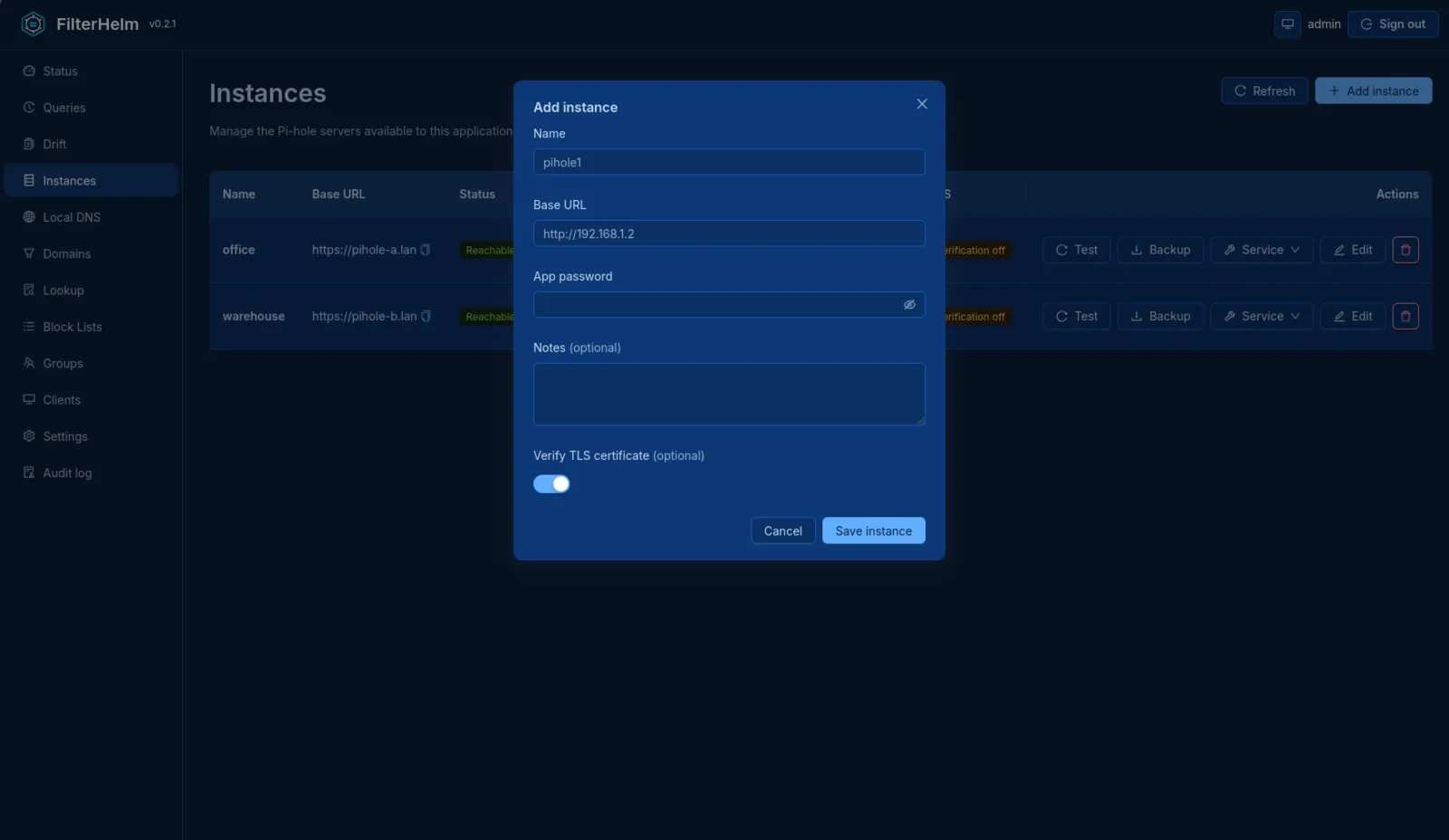This screenshot has width=1449, height=840.
Task: Click the FilterHelm logo icon
Action: click(33, 24)
